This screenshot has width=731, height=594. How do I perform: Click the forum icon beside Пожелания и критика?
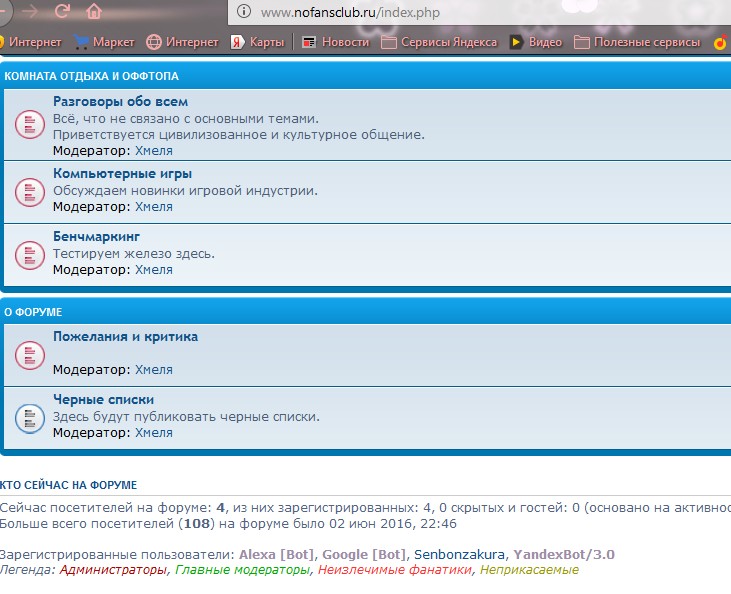(x=27, y=353)
